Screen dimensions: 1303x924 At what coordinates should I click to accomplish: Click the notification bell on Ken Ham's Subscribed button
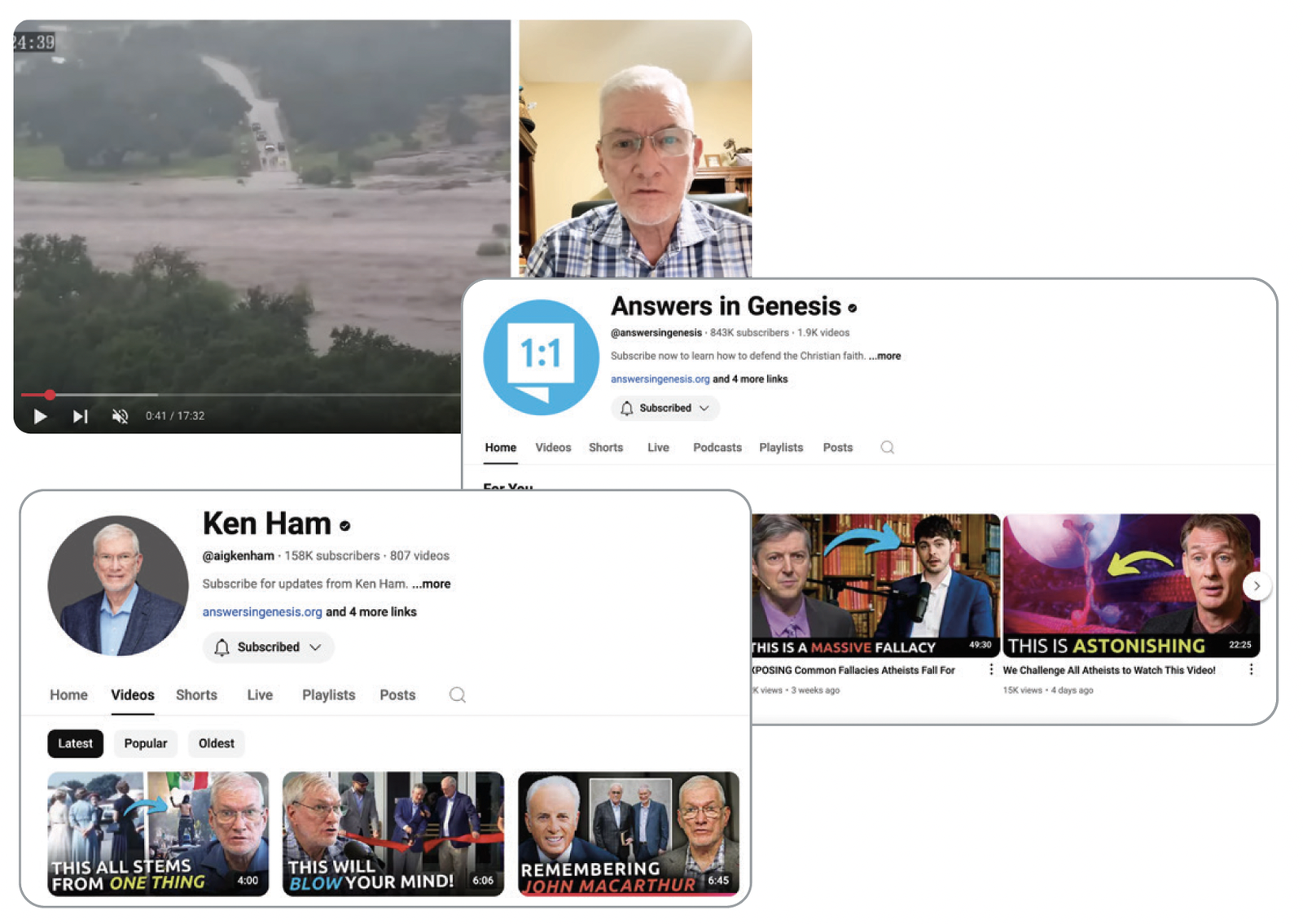[x=220, y=647]
